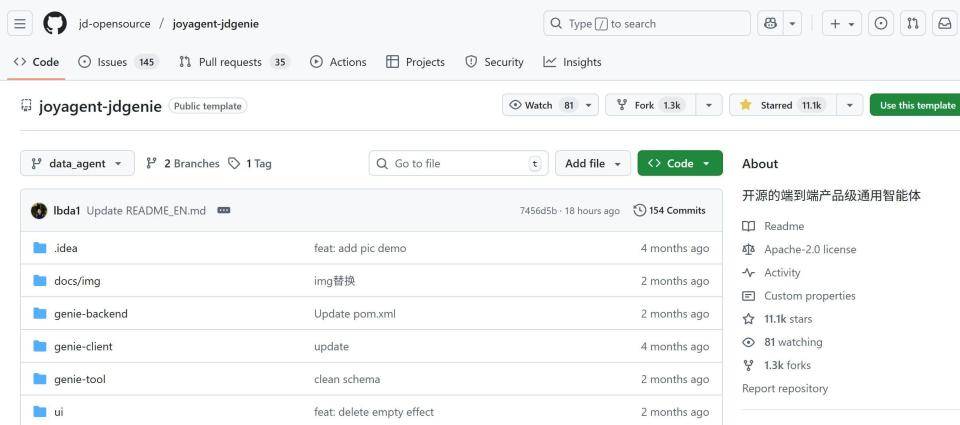The height and width of the screenshot is (425, 960).
Task: Go to GitHub homepage via logo
Action: point(55,24)
